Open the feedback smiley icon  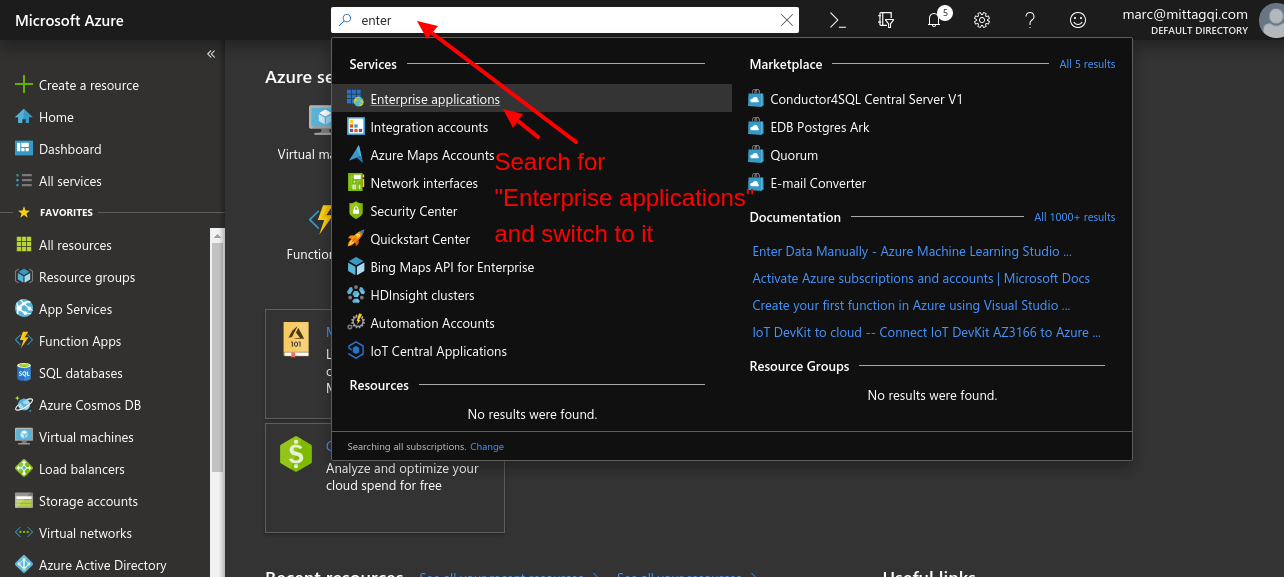(x=1078, y=20)
